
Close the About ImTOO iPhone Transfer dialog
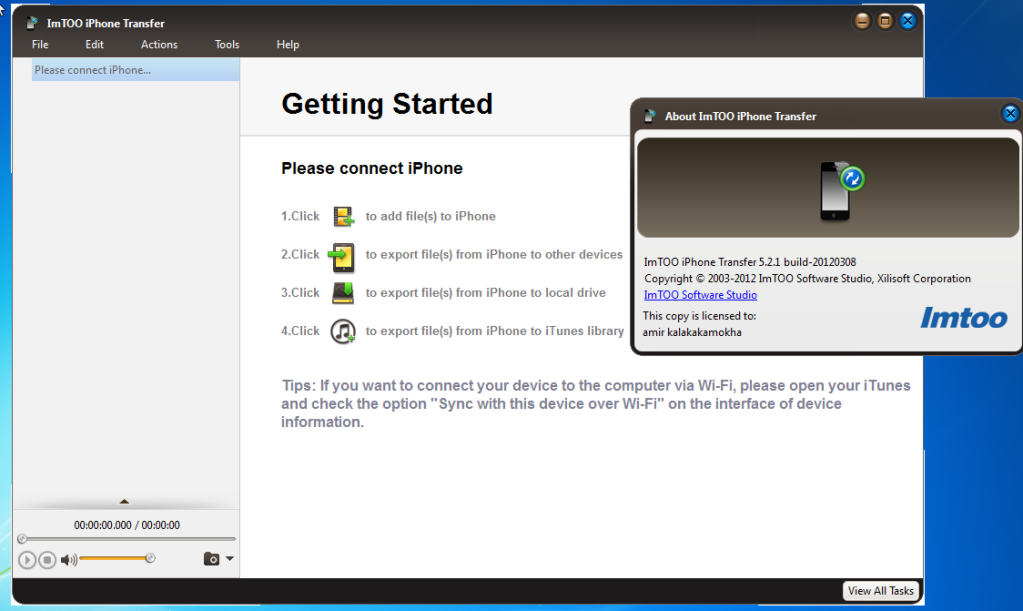coord(1010,114)
